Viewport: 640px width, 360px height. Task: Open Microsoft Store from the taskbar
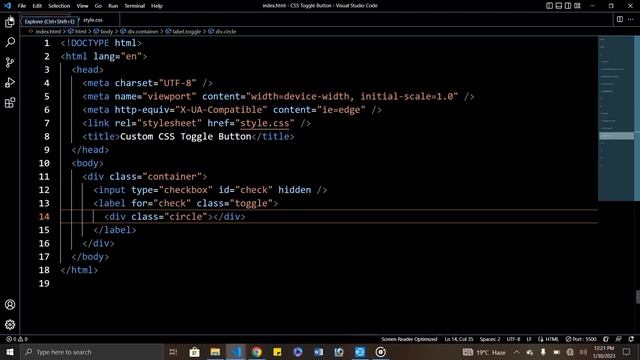(x=194, y=352)
